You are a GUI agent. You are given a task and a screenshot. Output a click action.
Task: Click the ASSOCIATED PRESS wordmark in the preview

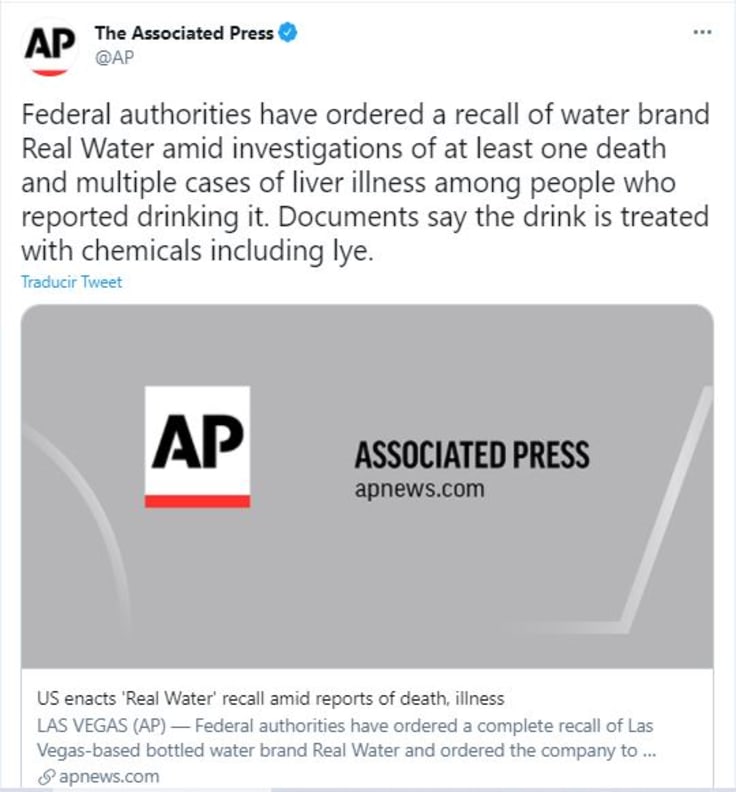tap(471, 456)
